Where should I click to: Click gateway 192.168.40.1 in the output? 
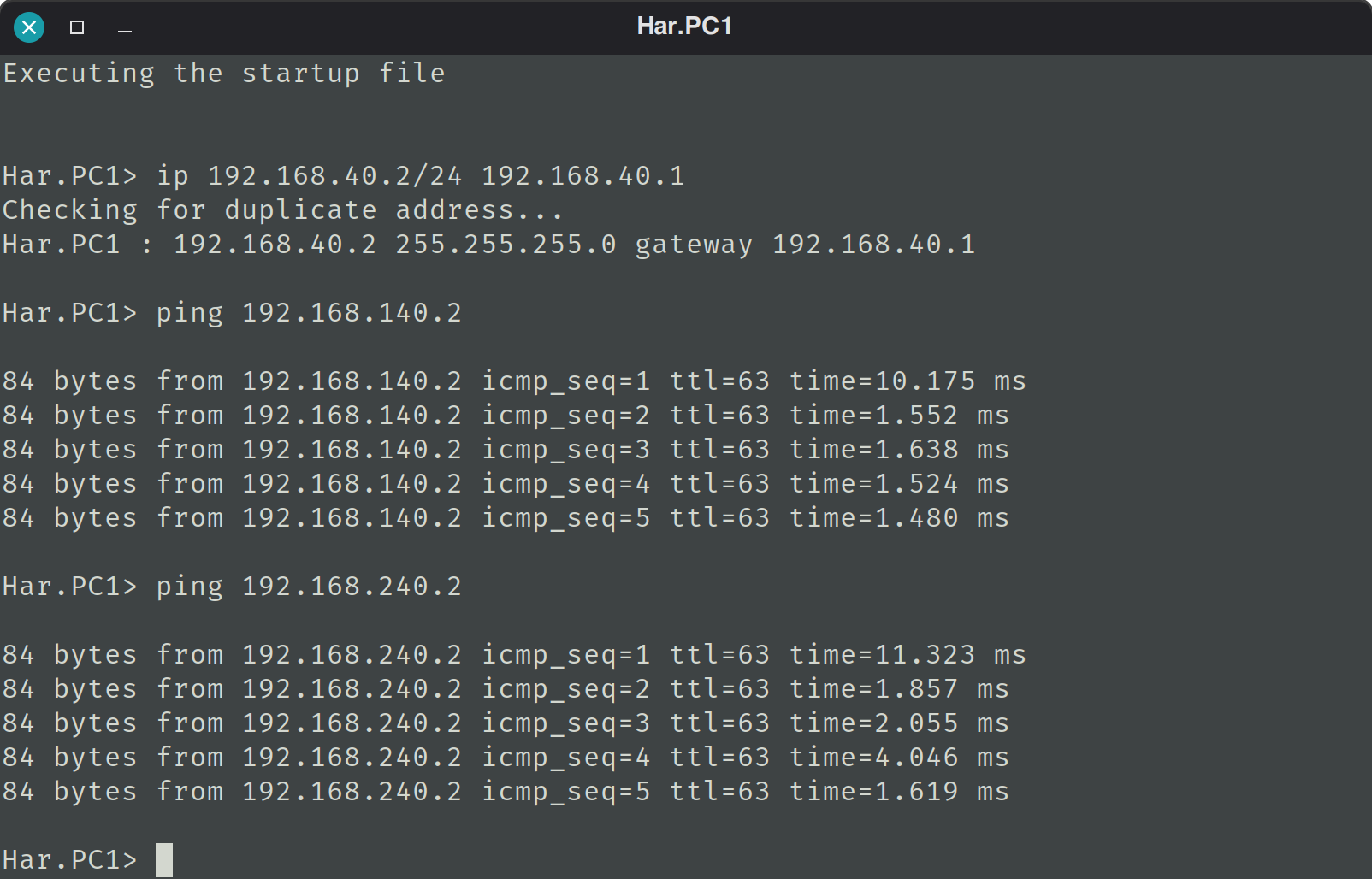tap(805, 245)
